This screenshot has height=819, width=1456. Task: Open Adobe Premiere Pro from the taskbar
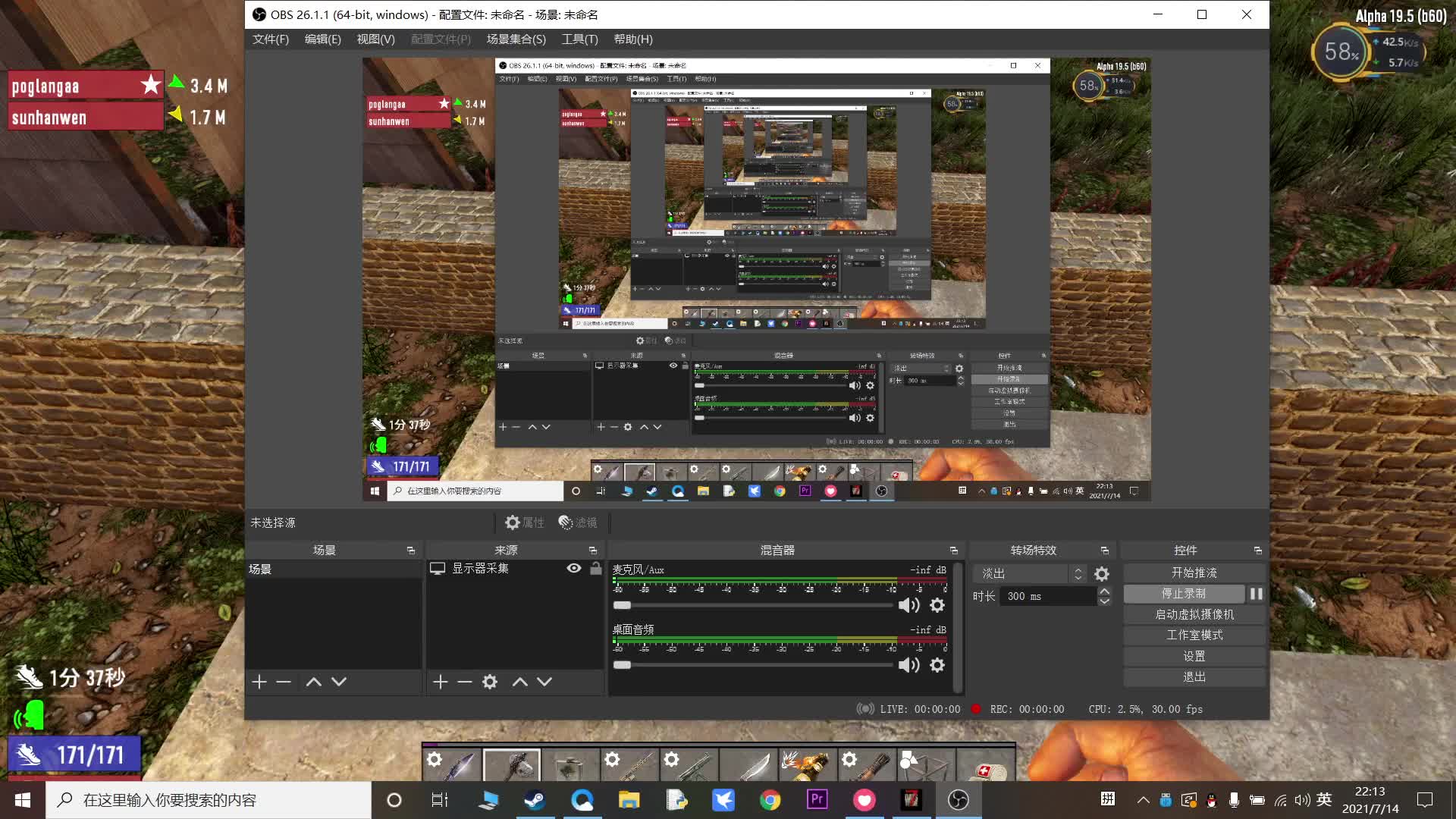pos(817,800)
